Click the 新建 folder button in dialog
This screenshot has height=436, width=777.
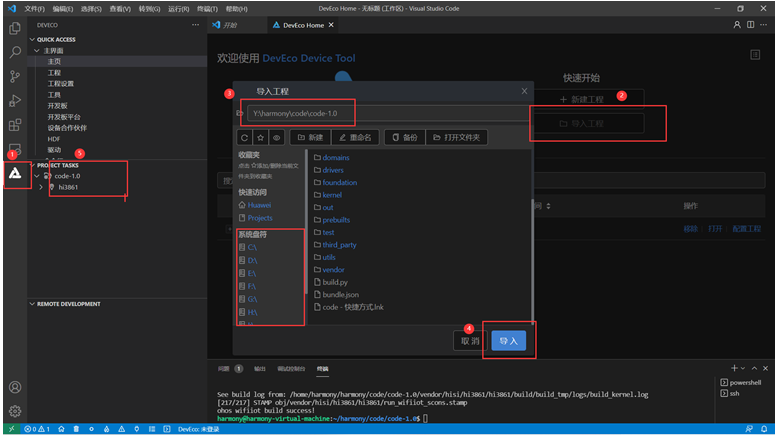310,137
